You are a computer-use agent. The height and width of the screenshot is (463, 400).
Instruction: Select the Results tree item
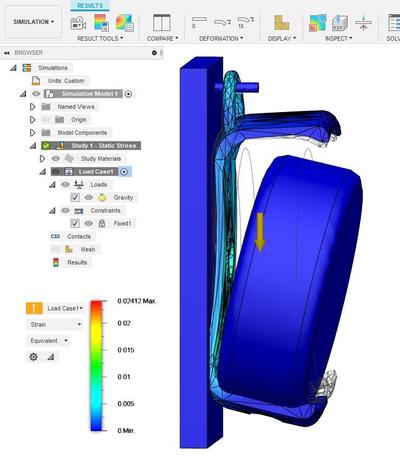(x=77, y=262)
